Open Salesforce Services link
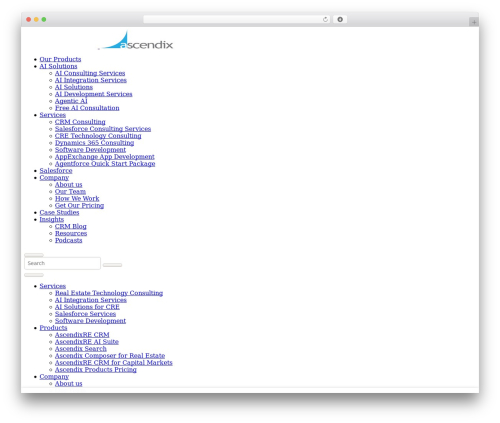The image size is (500, 423). (x=85, y=314)
